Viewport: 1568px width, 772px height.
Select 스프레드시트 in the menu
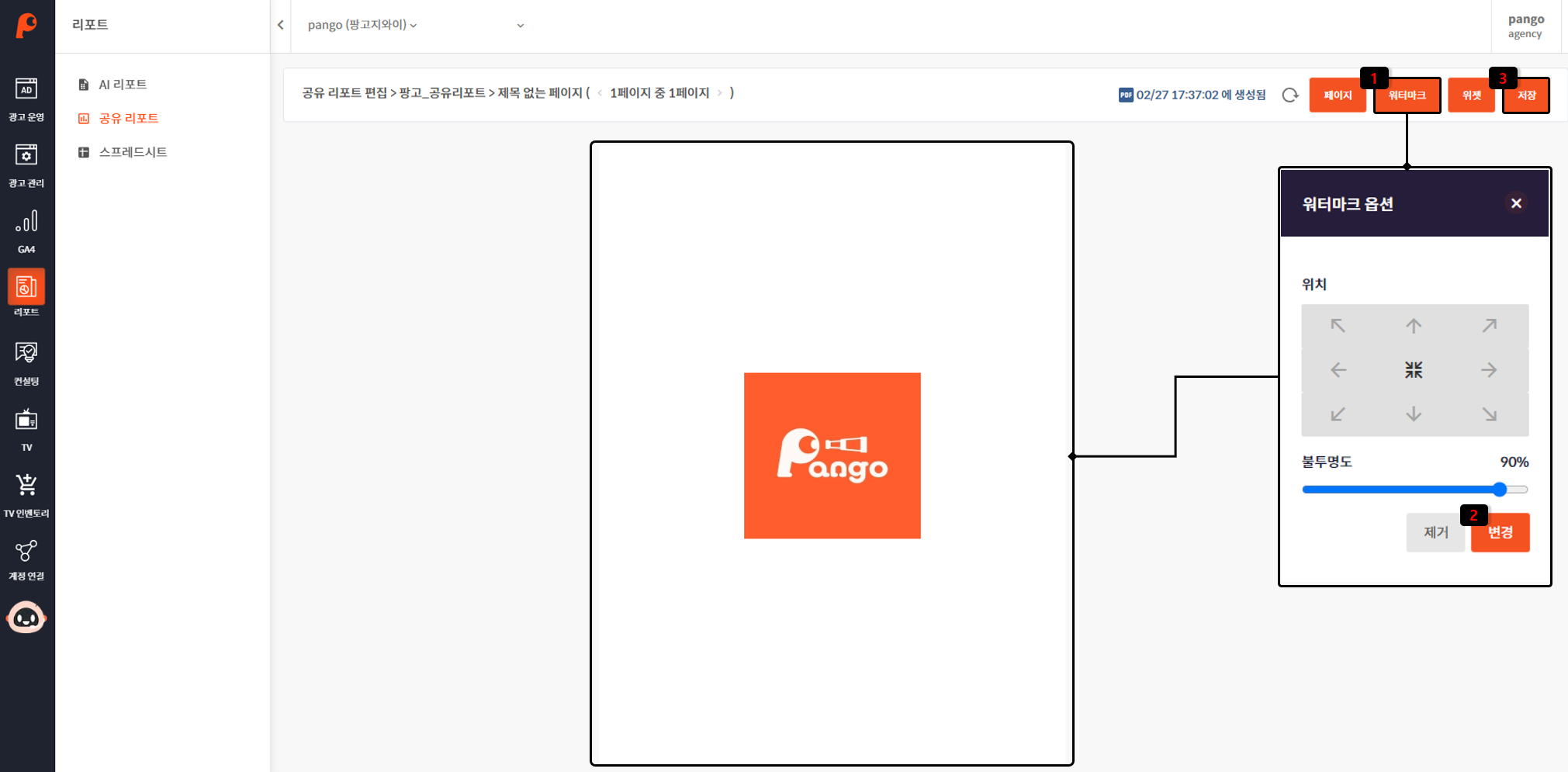point(123,152)
